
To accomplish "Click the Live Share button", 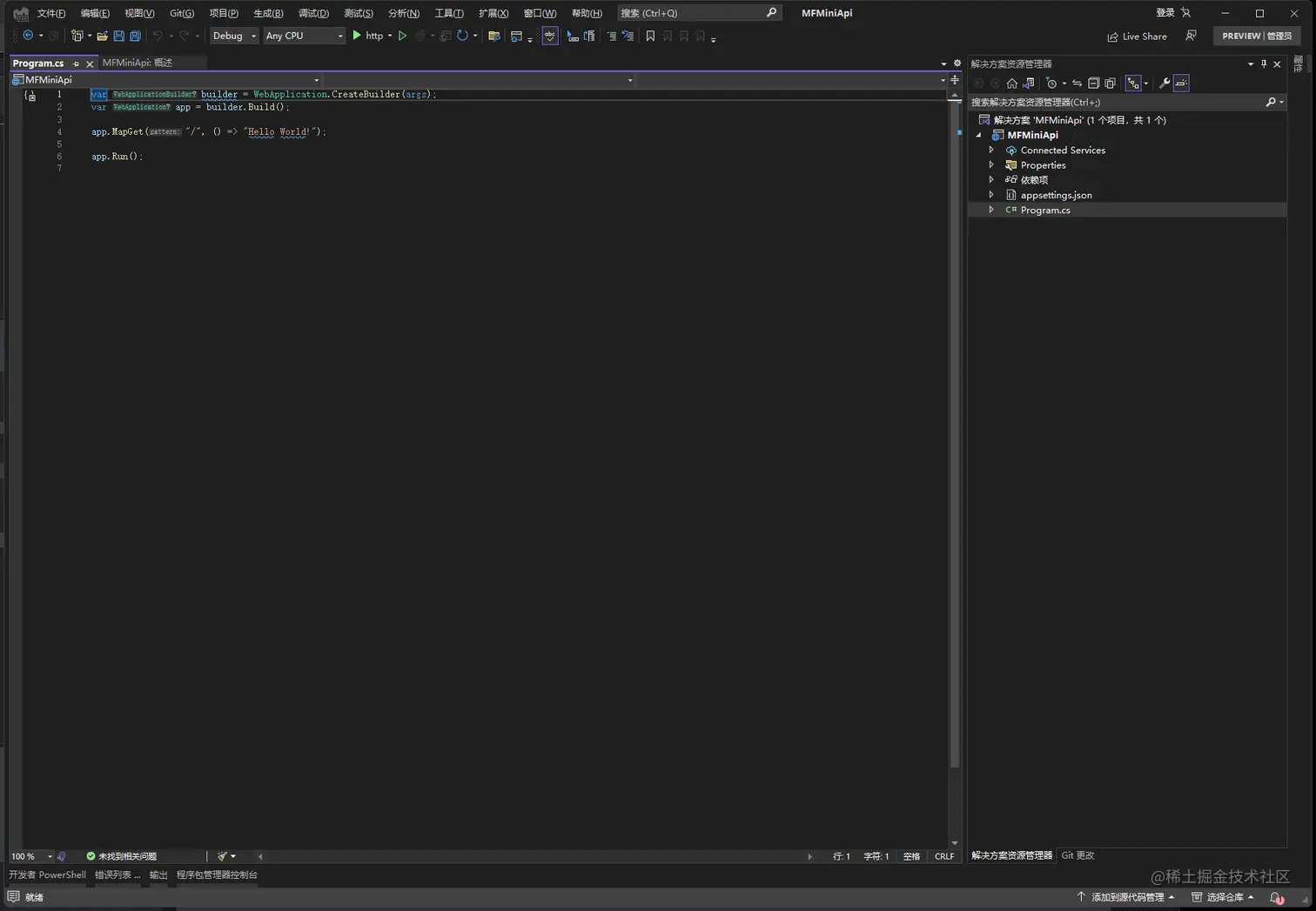I will (x=1137, y=37).
